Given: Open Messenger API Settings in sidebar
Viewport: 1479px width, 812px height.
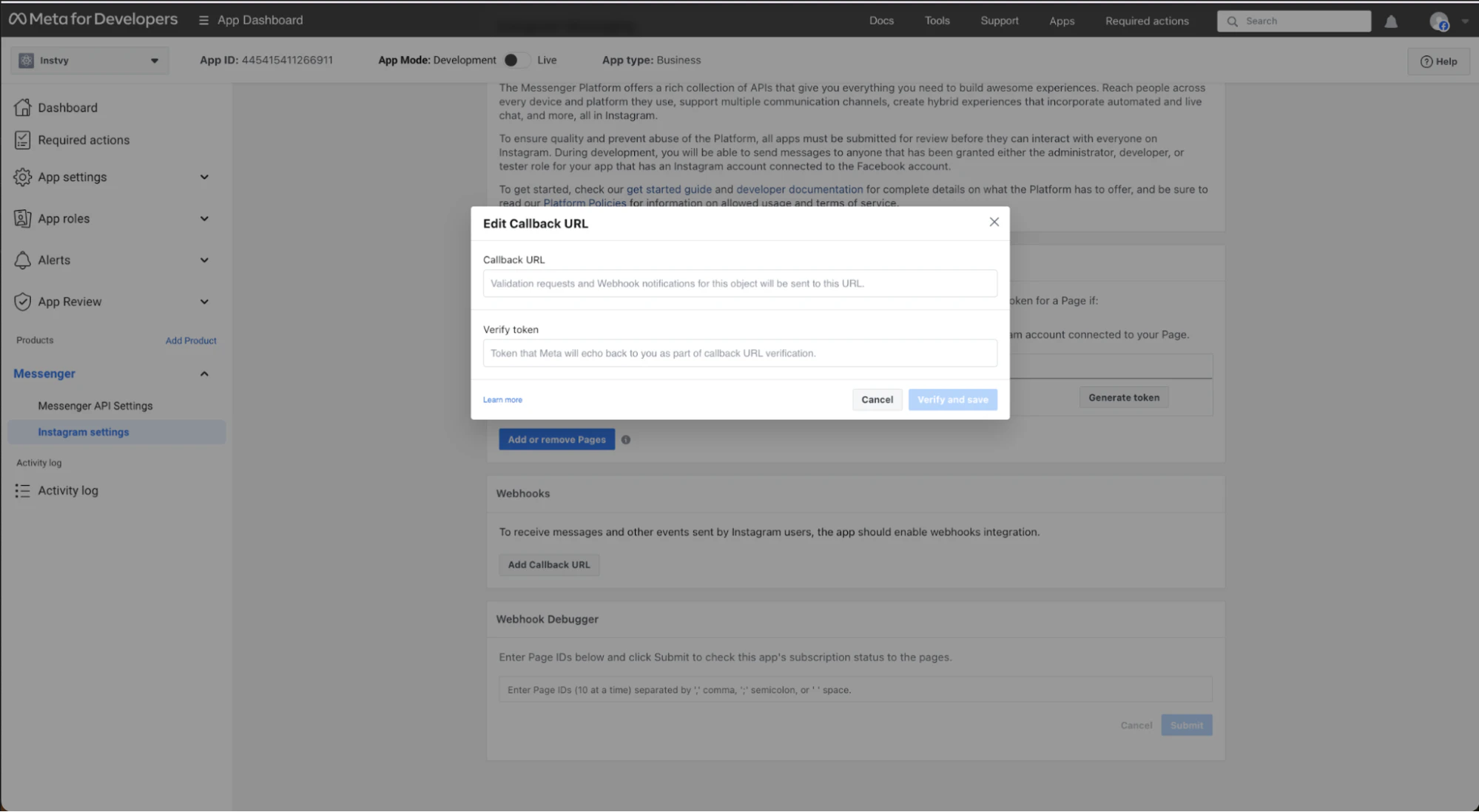Looking at the screenshot, I should pos(95,405).
